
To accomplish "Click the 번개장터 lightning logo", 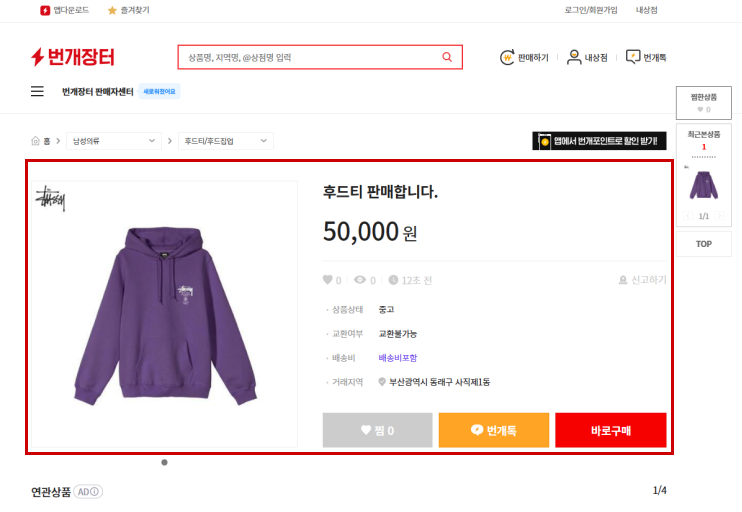I will [x=72, y=57].
